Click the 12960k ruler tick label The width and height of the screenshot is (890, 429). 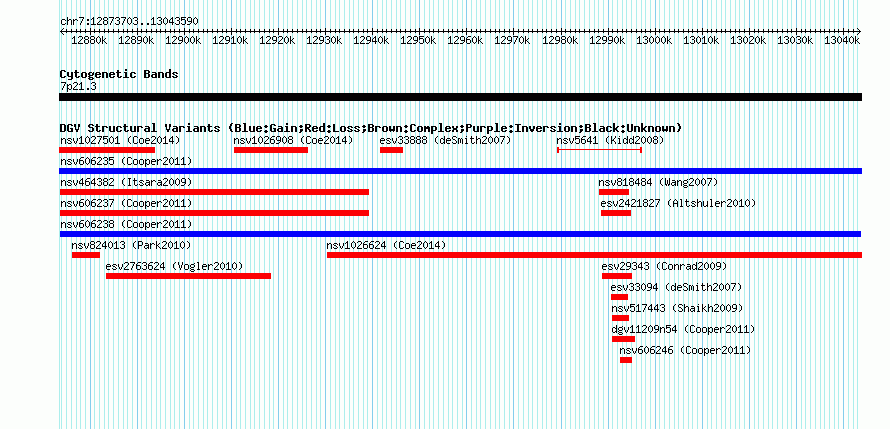pos(465,41)
